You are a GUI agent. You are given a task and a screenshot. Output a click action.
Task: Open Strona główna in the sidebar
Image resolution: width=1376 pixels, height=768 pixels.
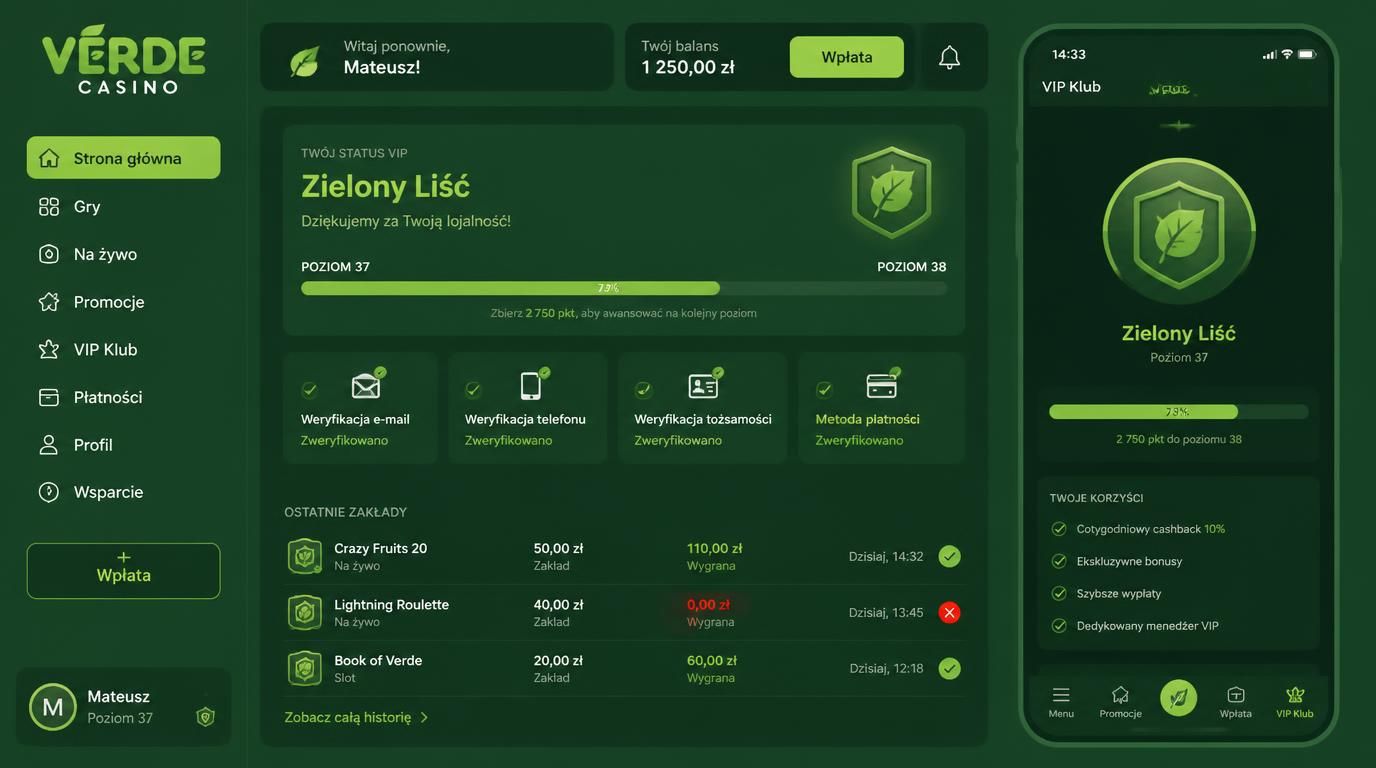tap(124, 158)
